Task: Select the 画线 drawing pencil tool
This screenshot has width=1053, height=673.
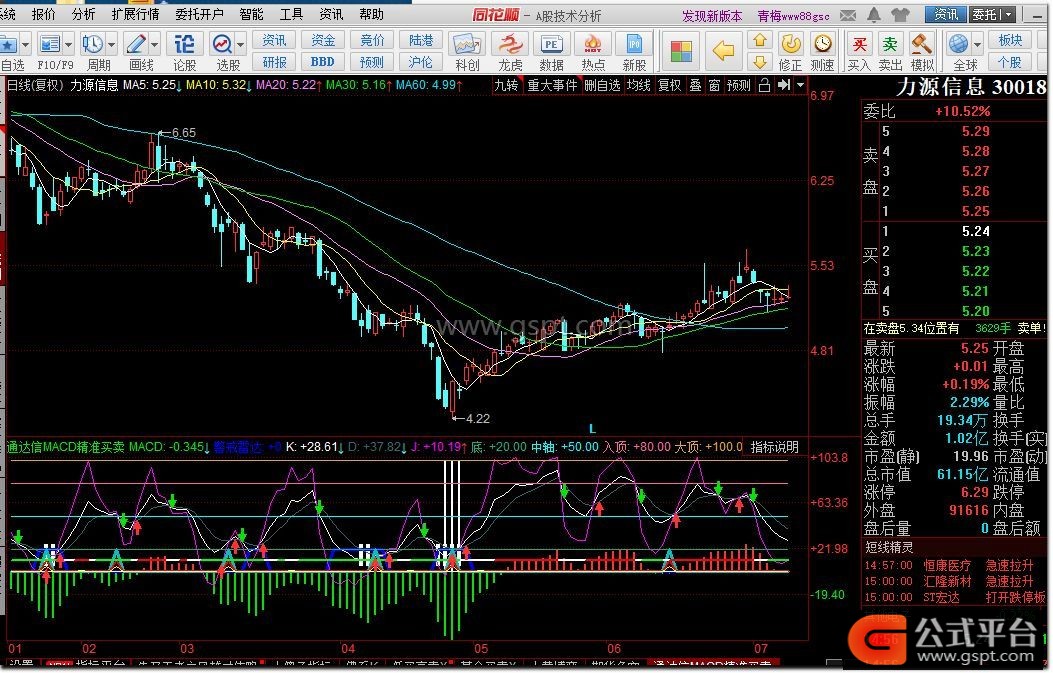Action: [136, 44]
